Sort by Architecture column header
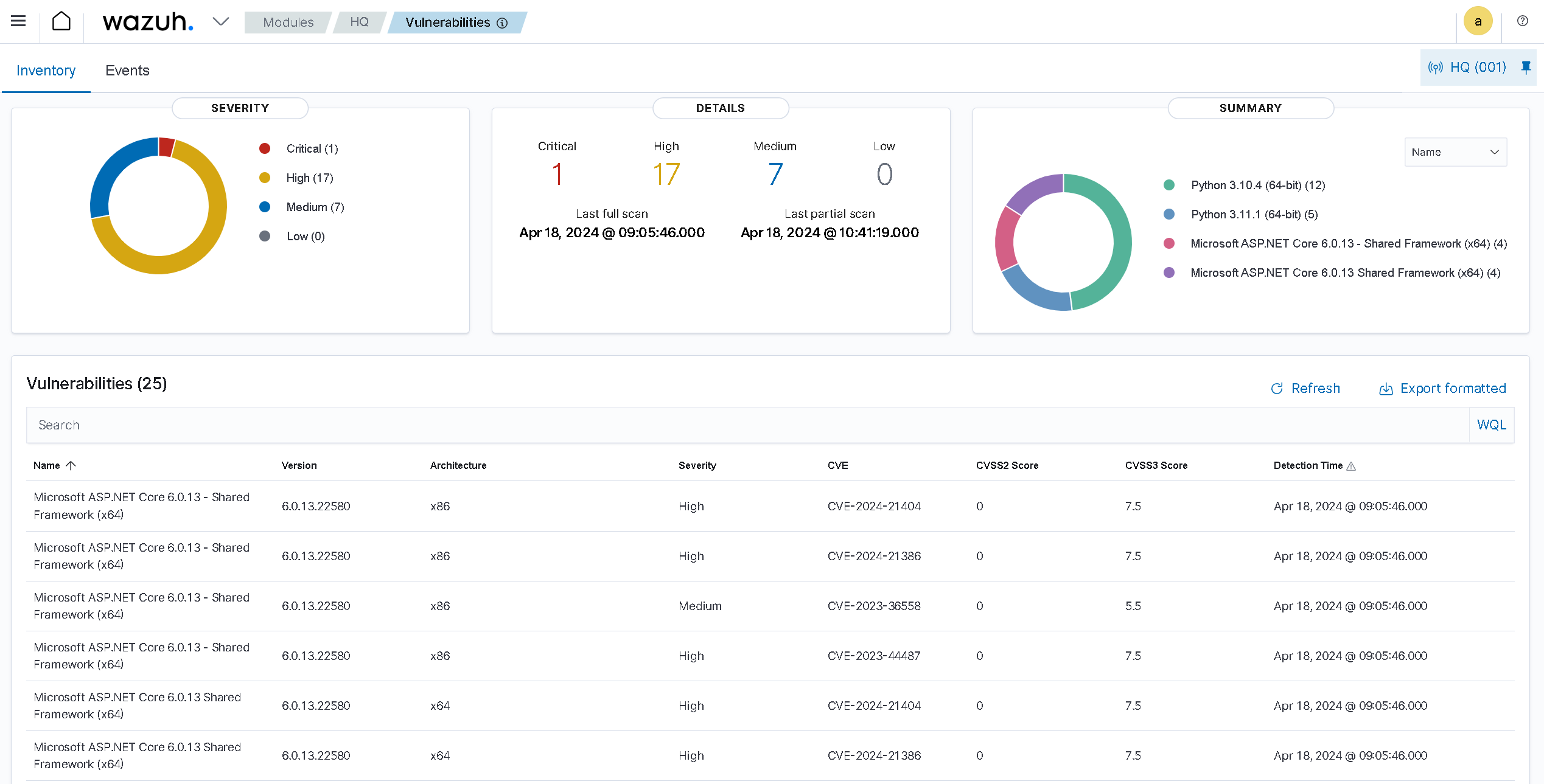This screenshot has width=1544, height=784. (x=458, y=465)
